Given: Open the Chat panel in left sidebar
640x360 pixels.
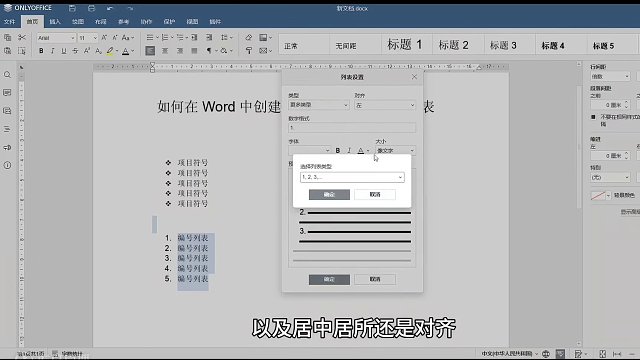Looking at the screenshot, I should 7,111.
